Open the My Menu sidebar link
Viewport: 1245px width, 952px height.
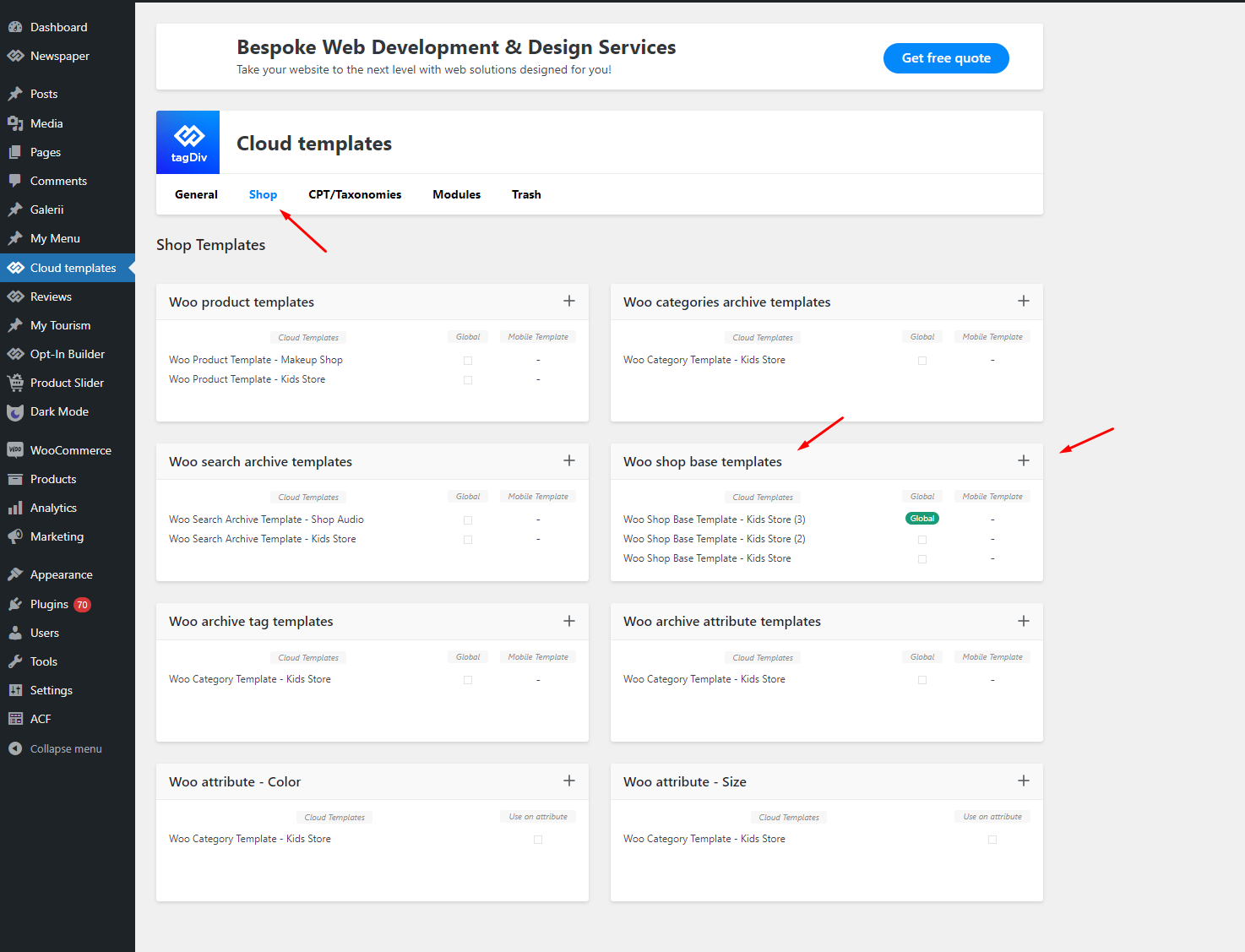pyautogui.click(x=55, y=238)
